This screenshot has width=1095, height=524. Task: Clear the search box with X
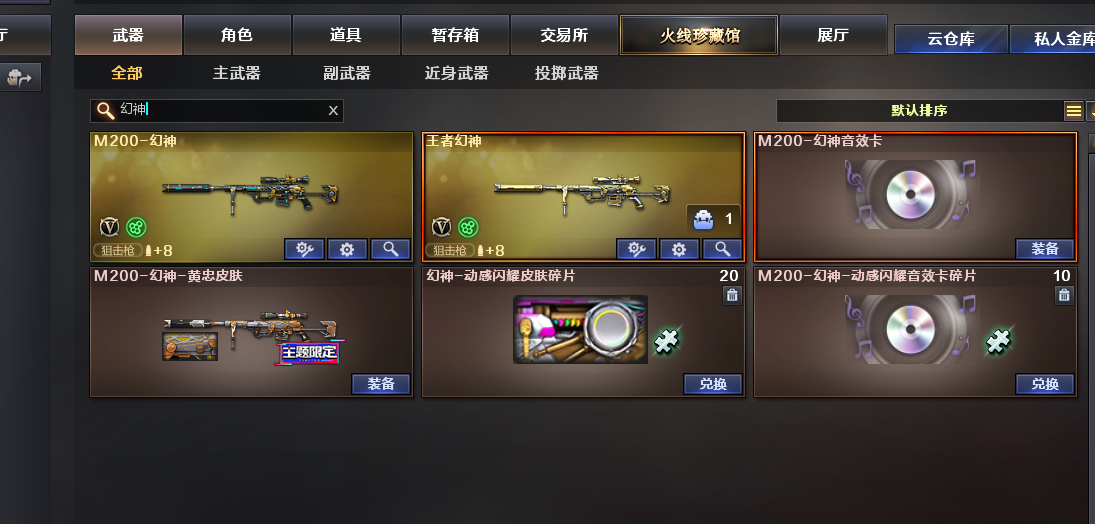333,110
